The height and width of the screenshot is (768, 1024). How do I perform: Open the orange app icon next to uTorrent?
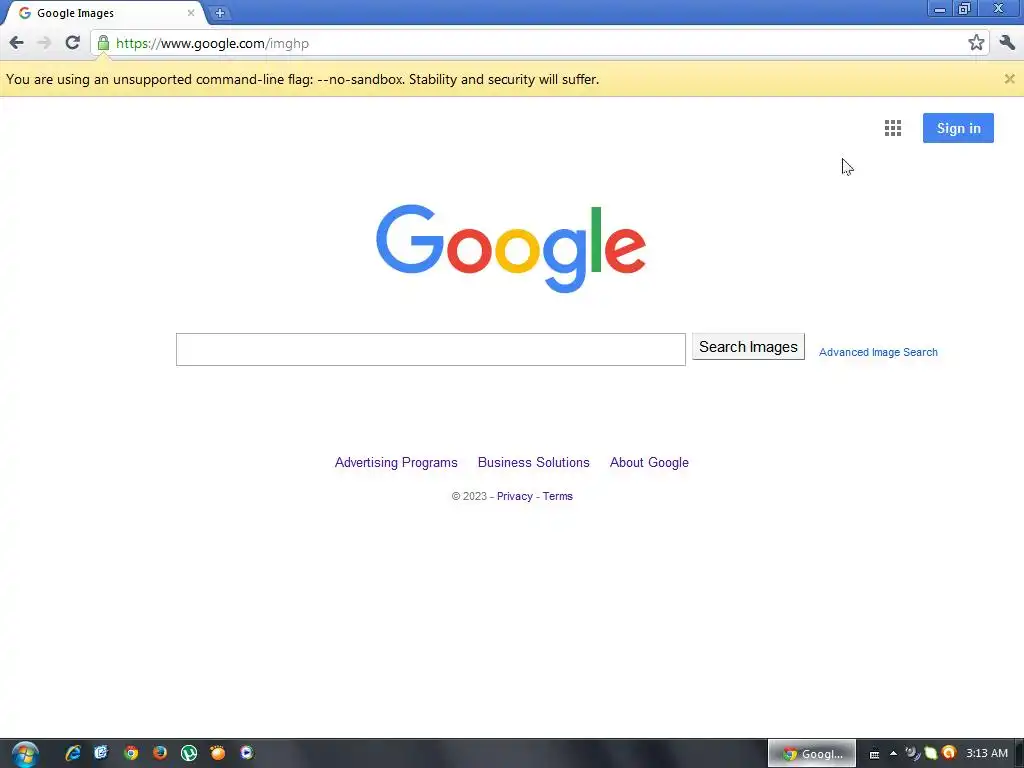tap(217, 753)
